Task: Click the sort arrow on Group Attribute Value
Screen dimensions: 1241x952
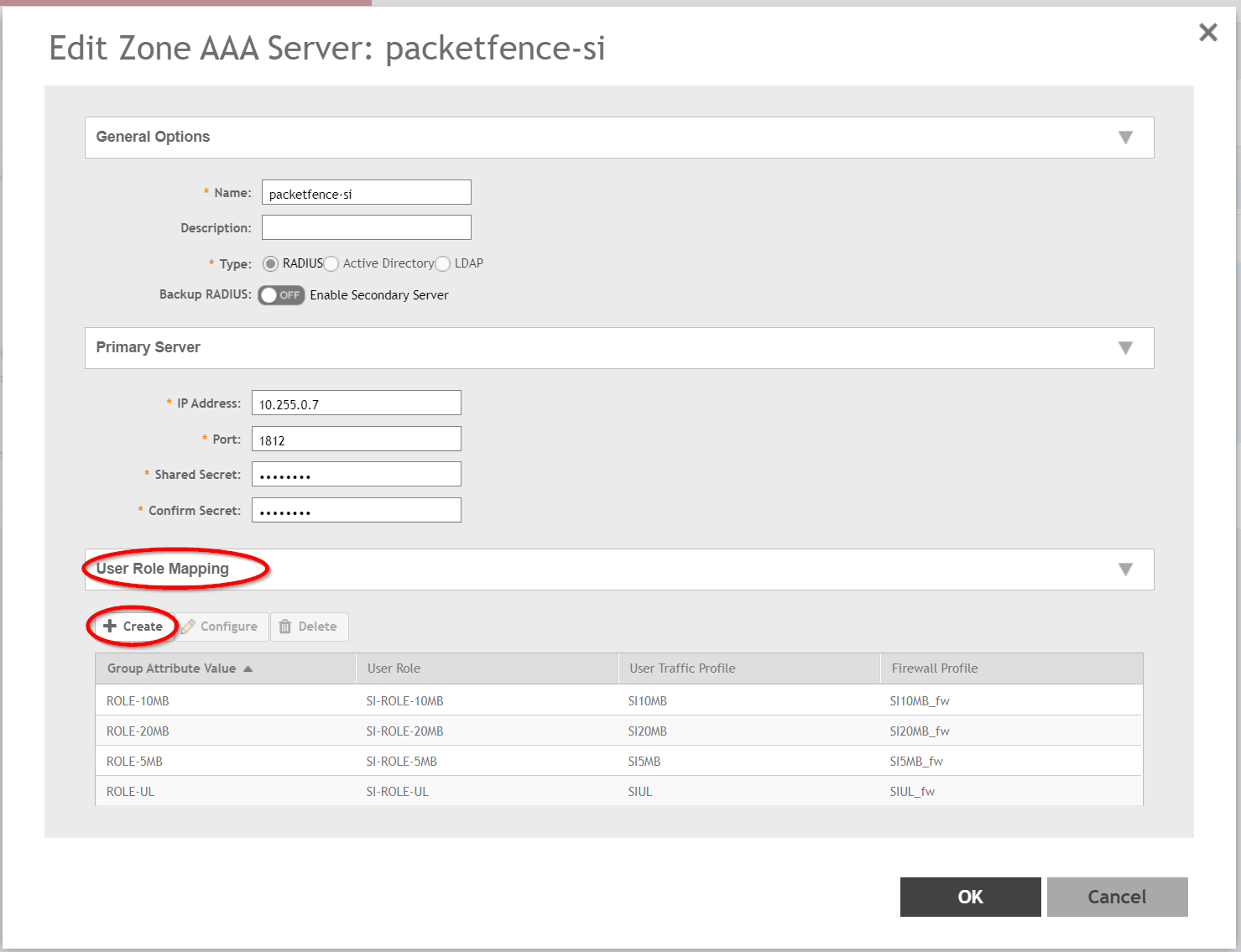Action: point(248,668)
